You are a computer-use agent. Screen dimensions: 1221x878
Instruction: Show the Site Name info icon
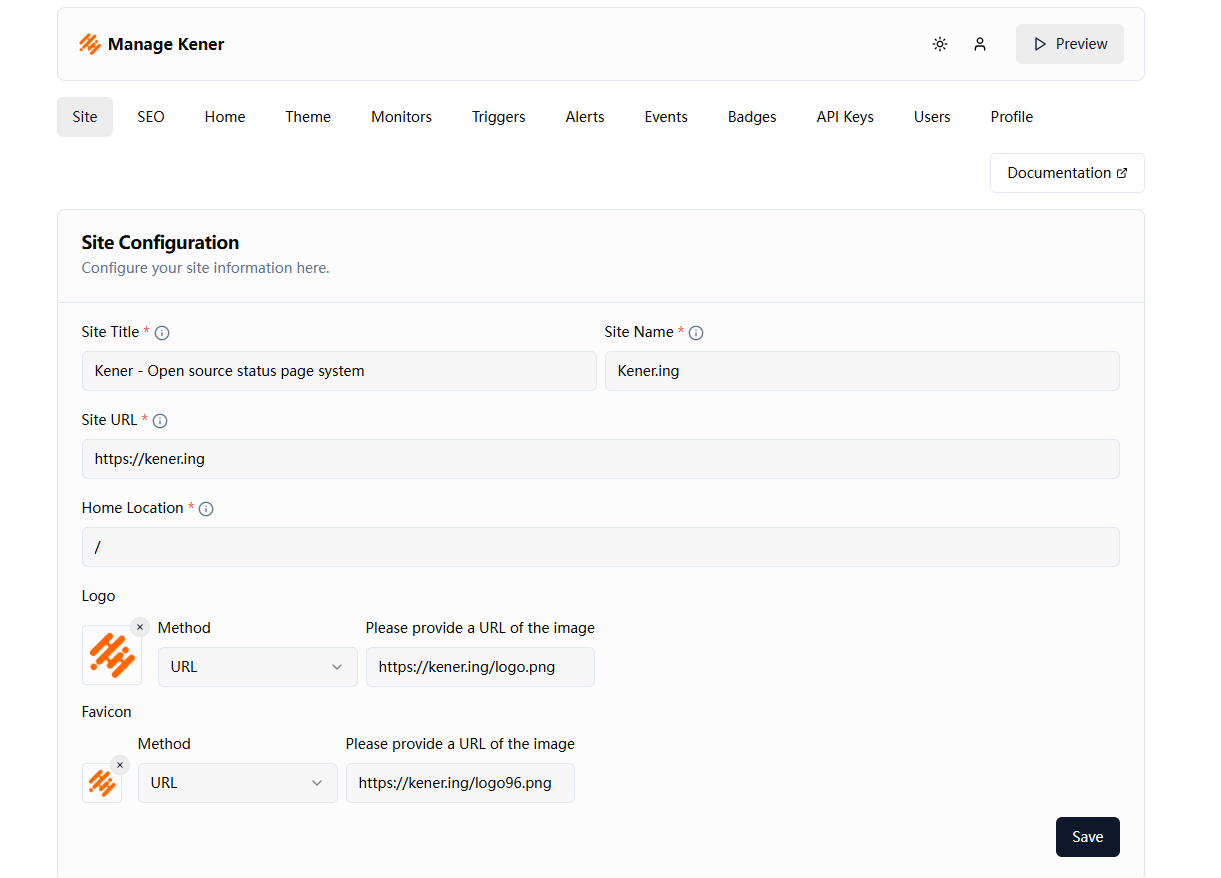(x=696, y=333)
